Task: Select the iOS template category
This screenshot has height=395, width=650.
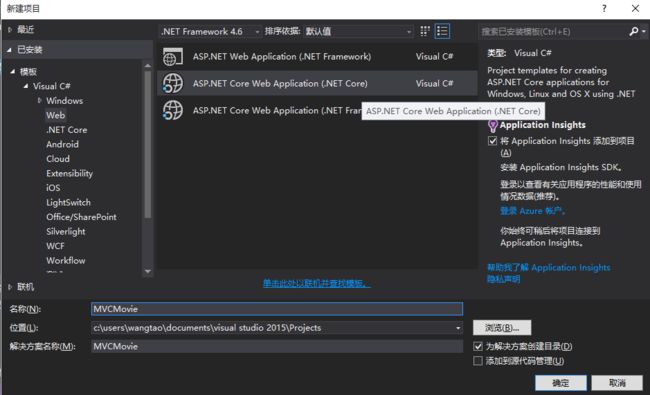Action: 53,188
